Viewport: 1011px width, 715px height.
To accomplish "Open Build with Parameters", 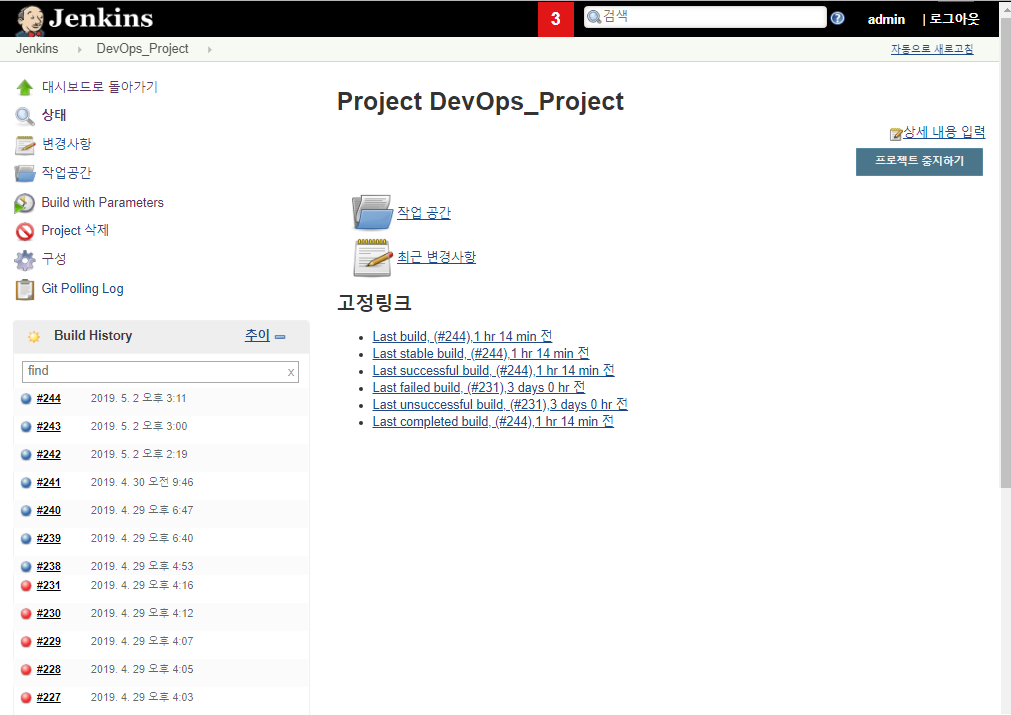I will pos(103,202).
